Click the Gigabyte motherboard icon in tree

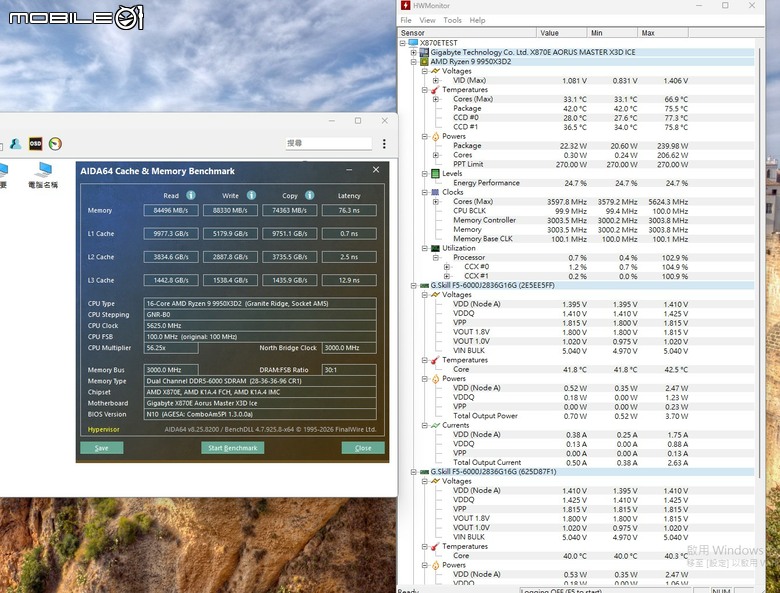pyautogui.click(x=424, y=52)
